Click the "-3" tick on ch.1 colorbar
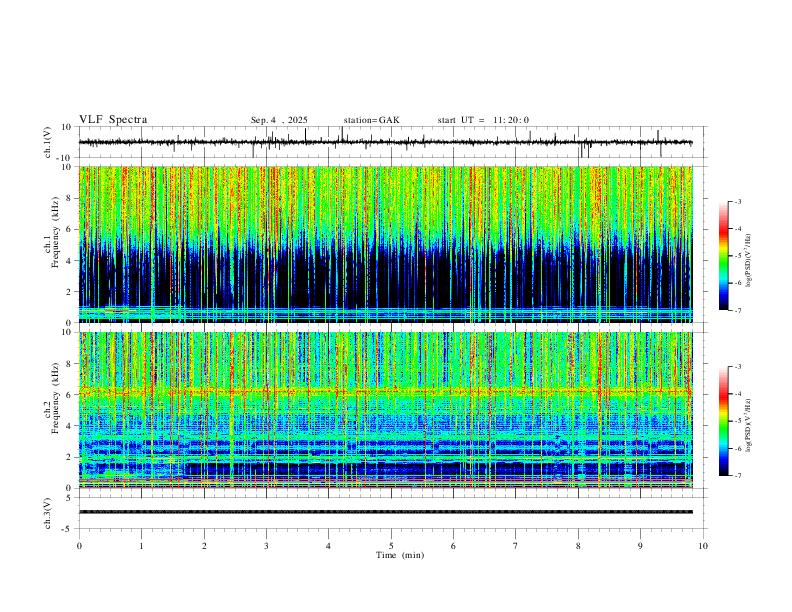Image resolution: width=792 pixels, height=612 pixels. (737, 201)
